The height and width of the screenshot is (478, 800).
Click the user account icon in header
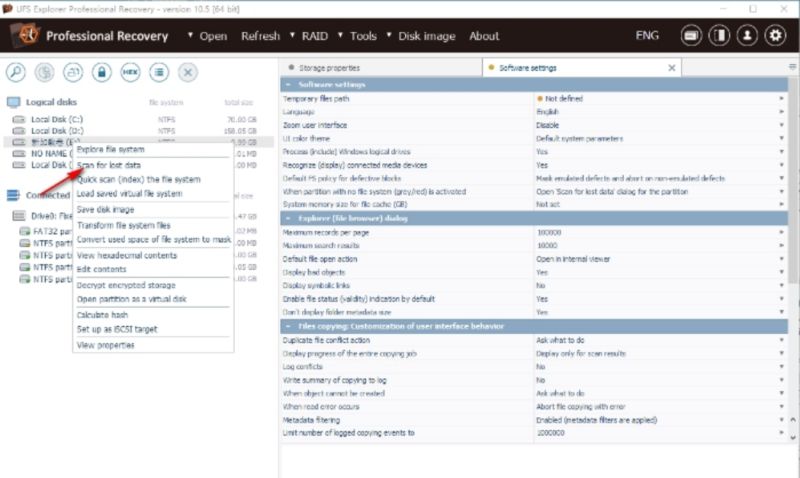(747, 36)
